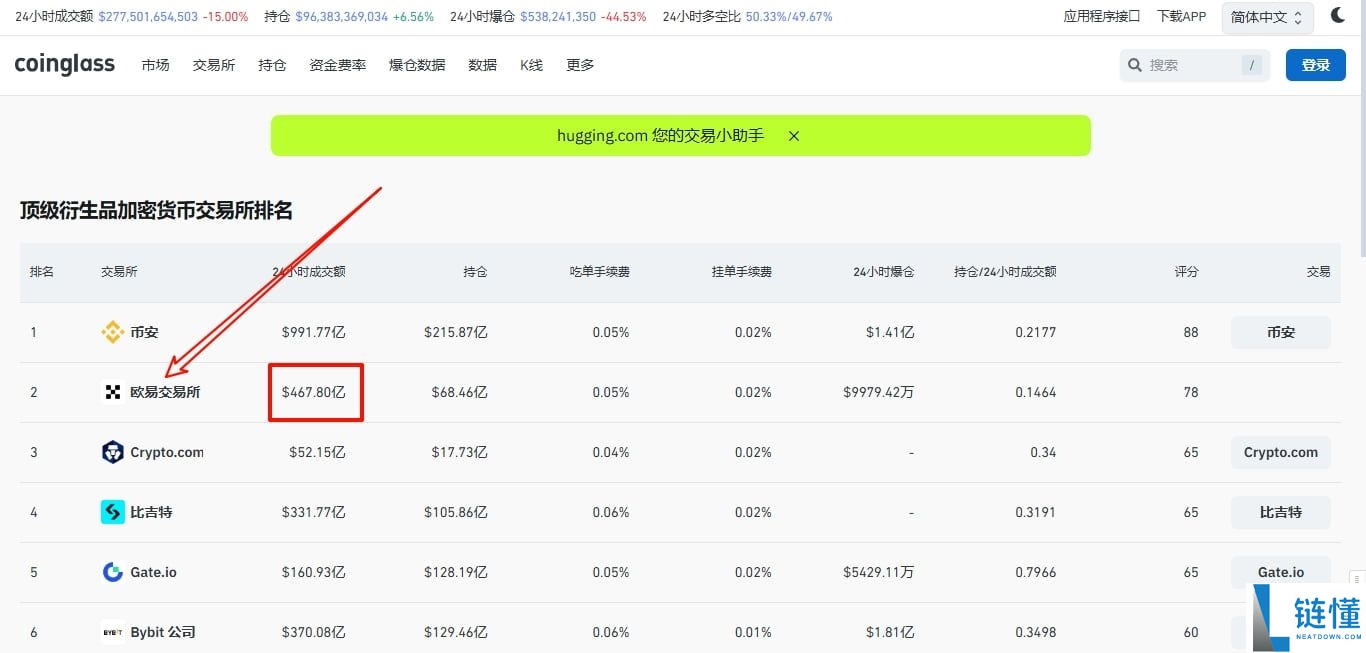The height and width of the screenshot is (653, 1366).
Task: Open the 简体中文 language dropdown
Action: (x=1266, y=16)
